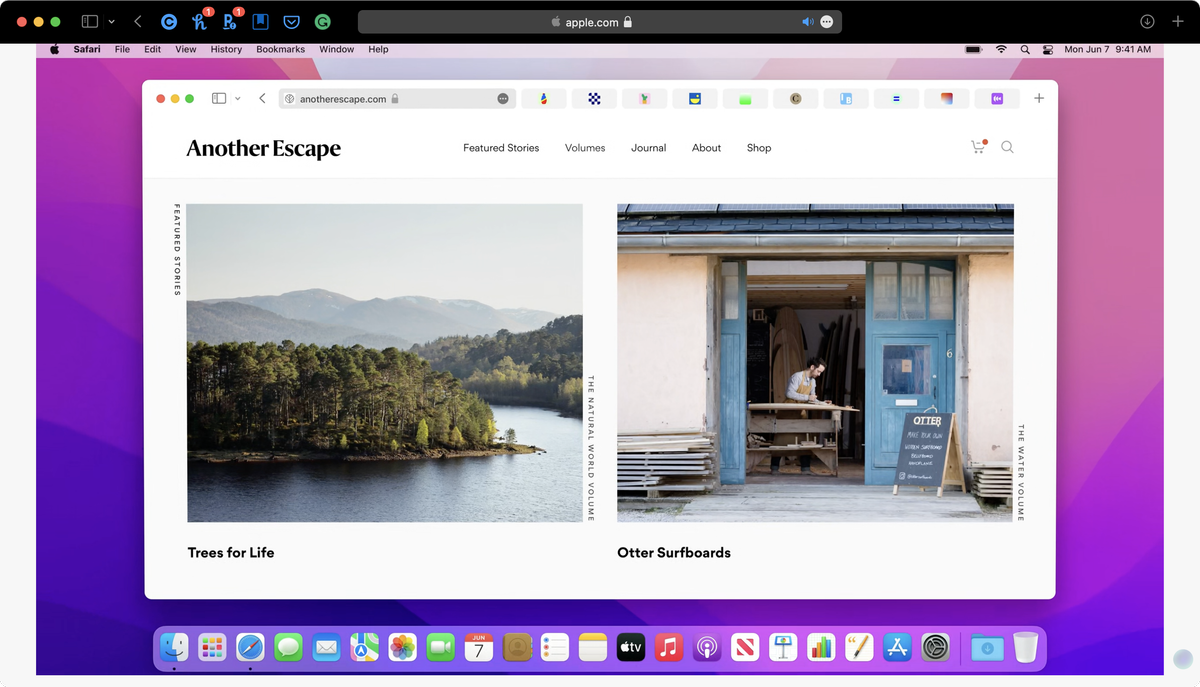Open the search icon on Another Escape
The width and height of the screenshot is (1200, 687).
click(1007, 147)
